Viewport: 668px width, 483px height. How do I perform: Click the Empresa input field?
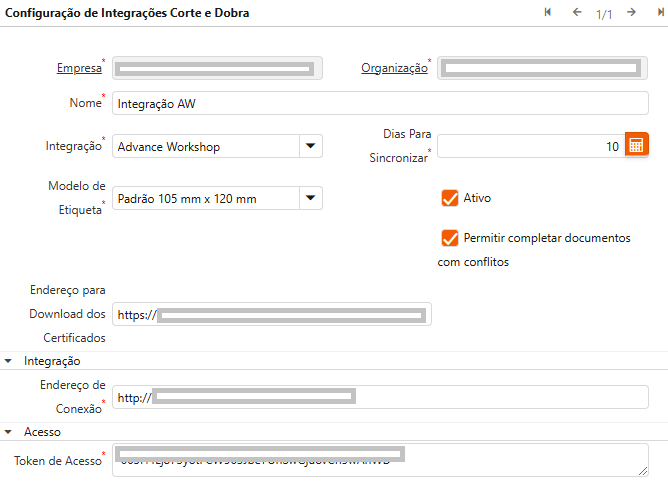coord(216,68)
